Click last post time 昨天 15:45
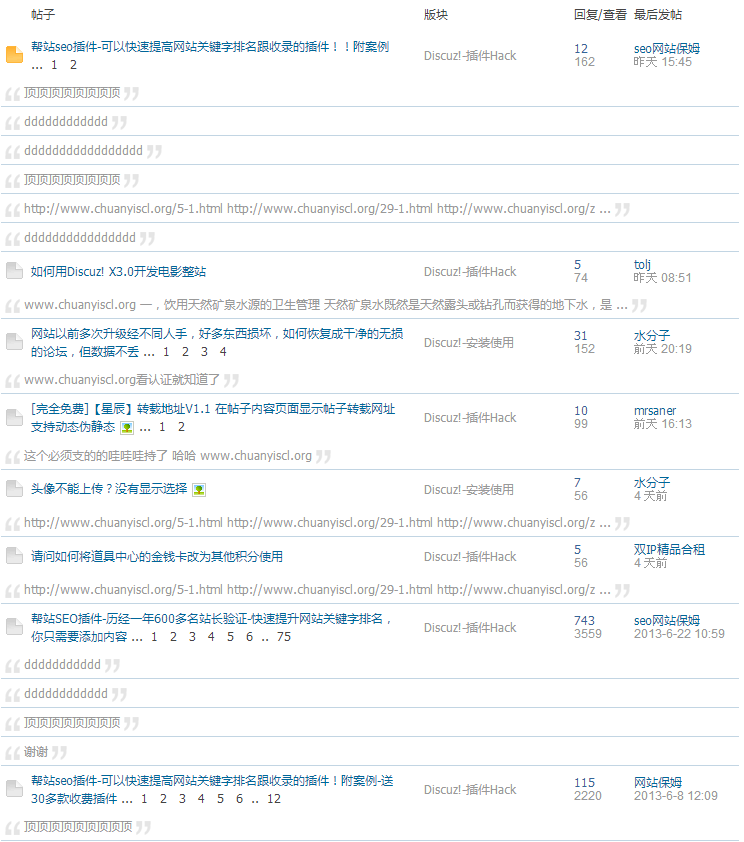This screenshot has width=744, height=842. click(662, 62)
